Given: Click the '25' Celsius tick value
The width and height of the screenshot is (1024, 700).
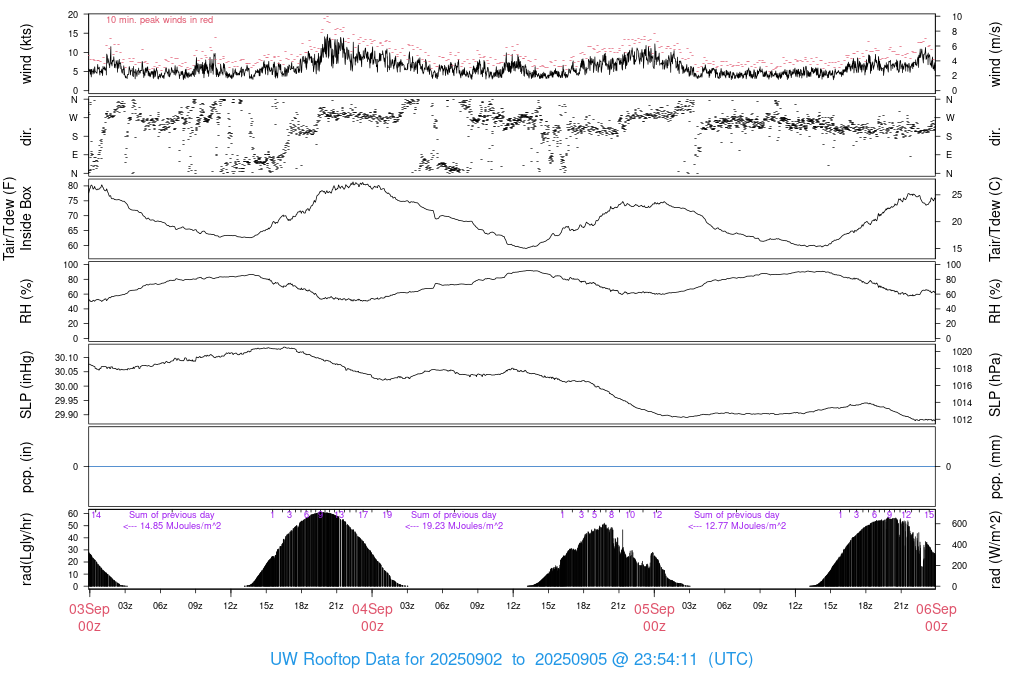Looking at the screenshot, I should 957,195.
